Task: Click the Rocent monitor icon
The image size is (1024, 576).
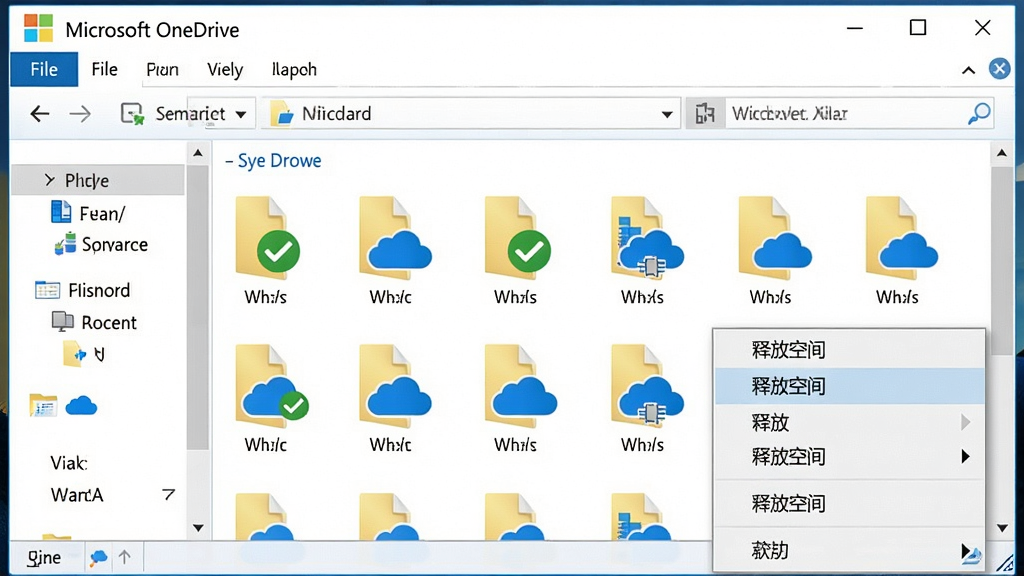Action: click(x=63, y=321)
